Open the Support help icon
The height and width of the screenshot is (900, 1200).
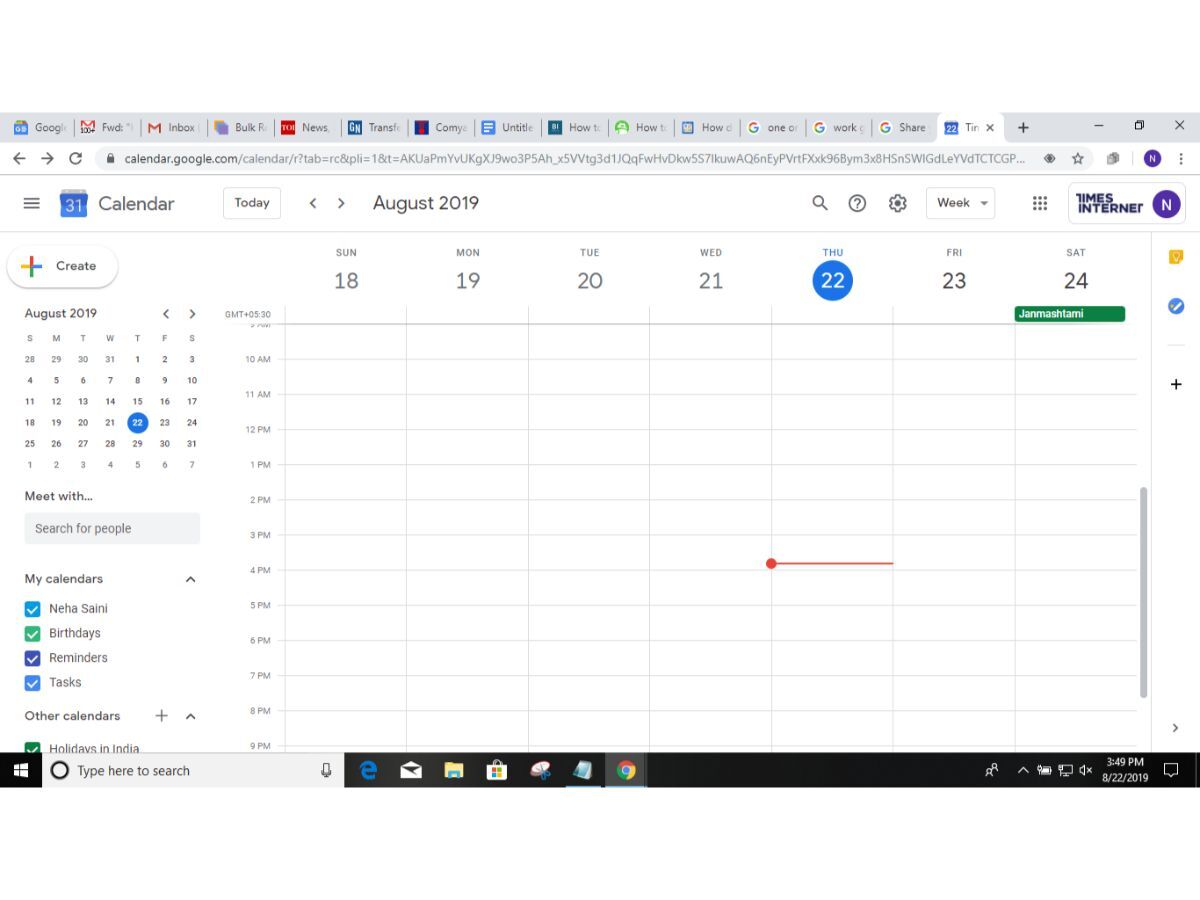point(857,203)
